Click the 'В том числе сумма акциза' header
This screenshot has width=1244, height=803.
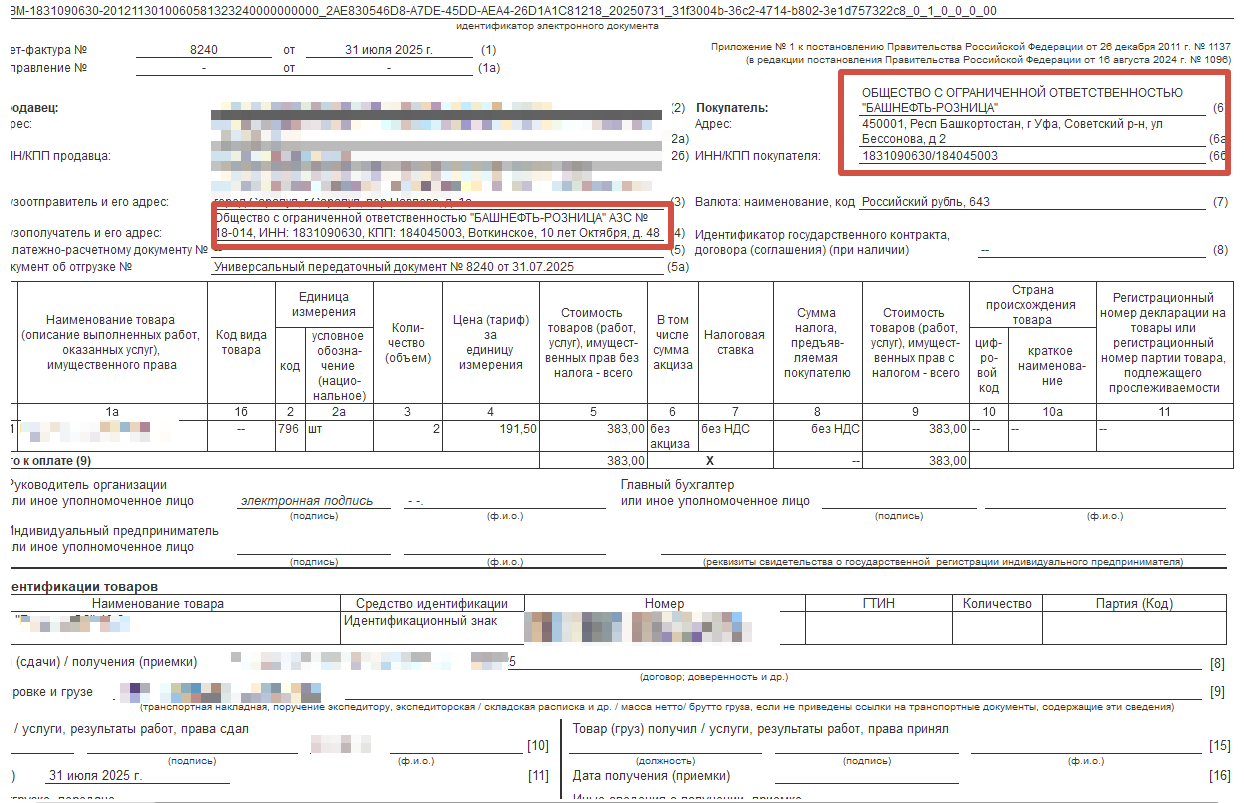pos(673,342)
